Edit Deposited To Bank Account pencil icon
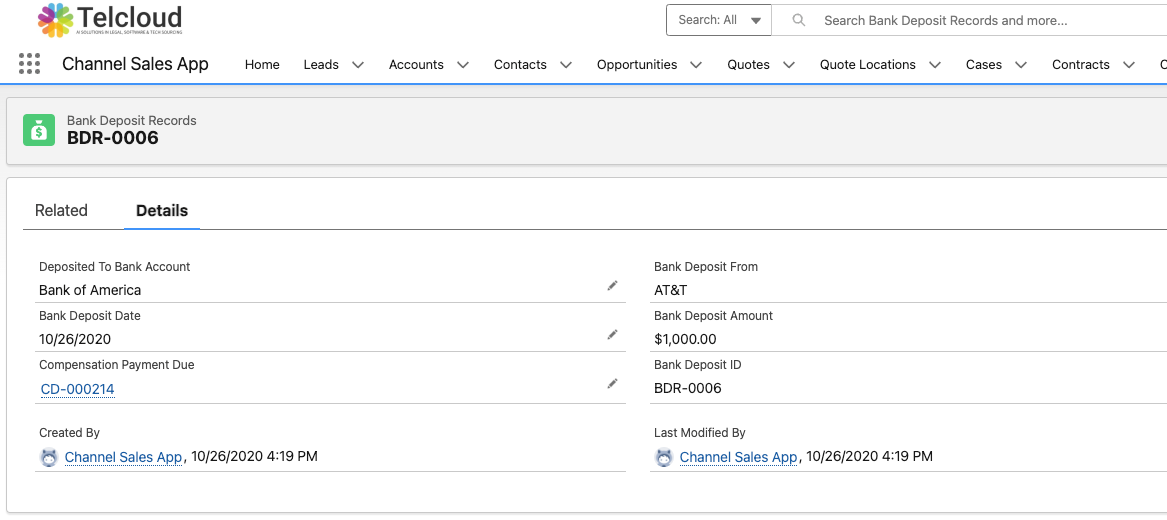Image resolution: width=1167 pixels, height=520 pixels. 613,286
